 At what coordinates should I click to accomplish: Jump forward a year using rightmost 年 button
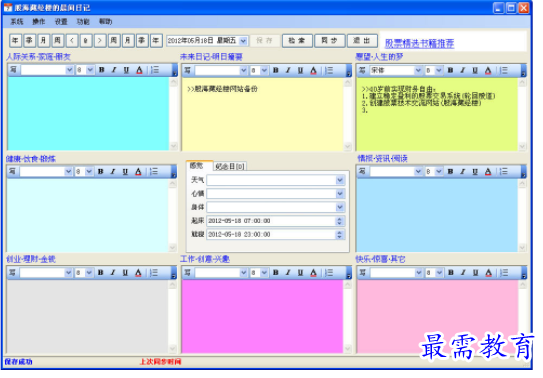[x=156, y=41]
